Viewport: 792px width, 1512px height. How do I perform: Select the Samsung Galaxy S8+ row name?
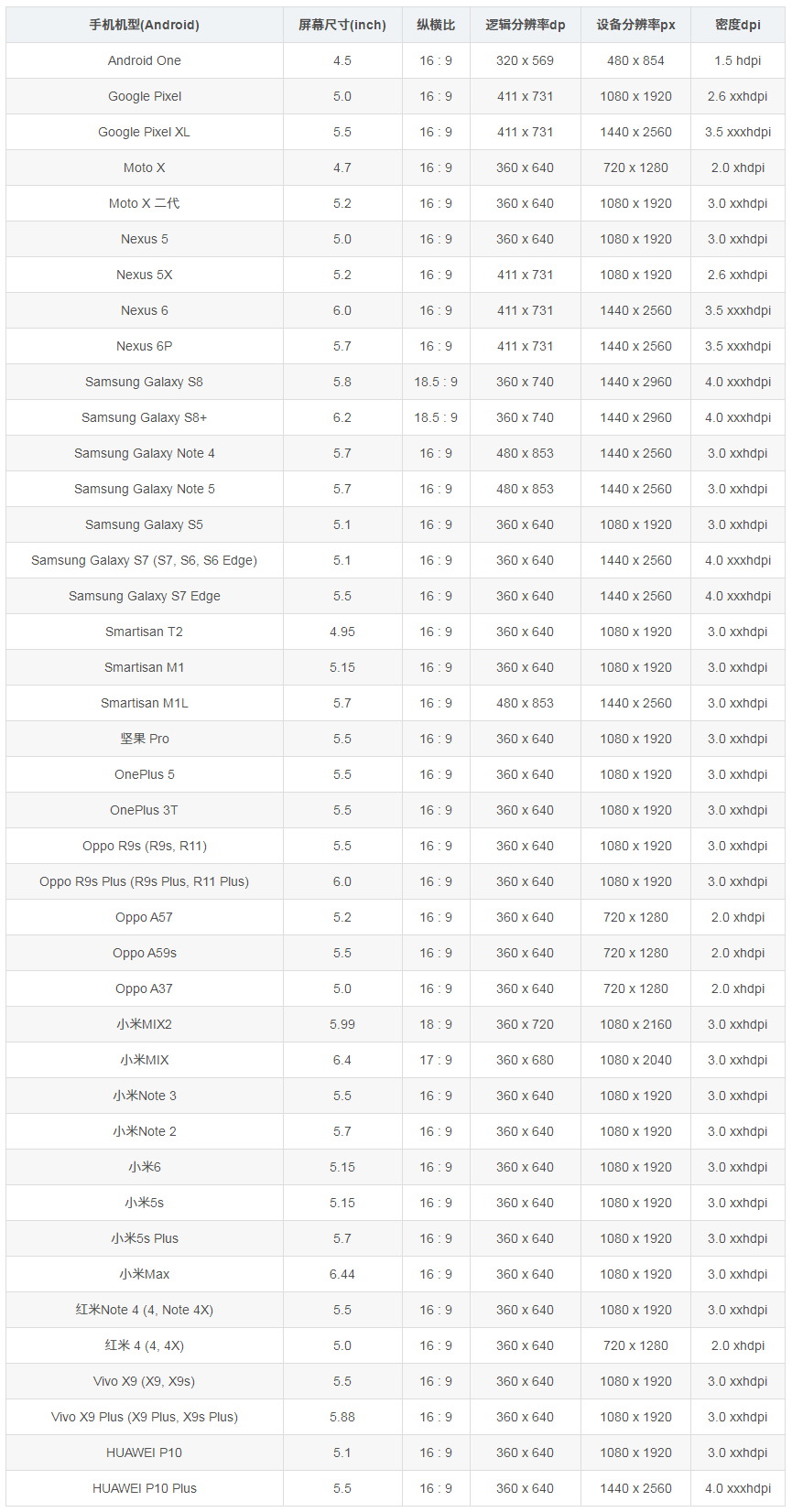pos(144,417)
